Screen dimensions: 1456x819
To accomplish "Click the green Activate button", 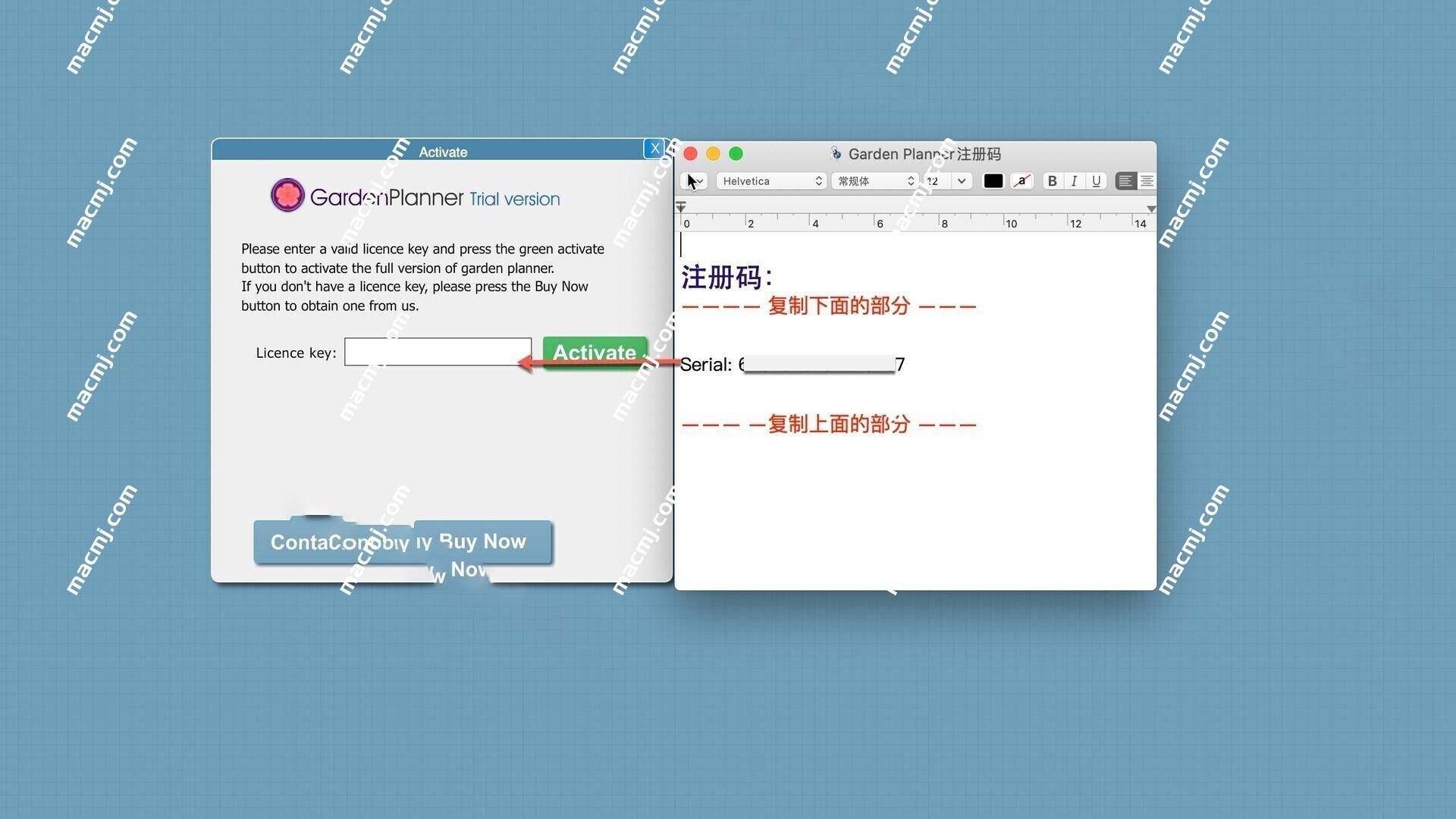I will point(595,353).
